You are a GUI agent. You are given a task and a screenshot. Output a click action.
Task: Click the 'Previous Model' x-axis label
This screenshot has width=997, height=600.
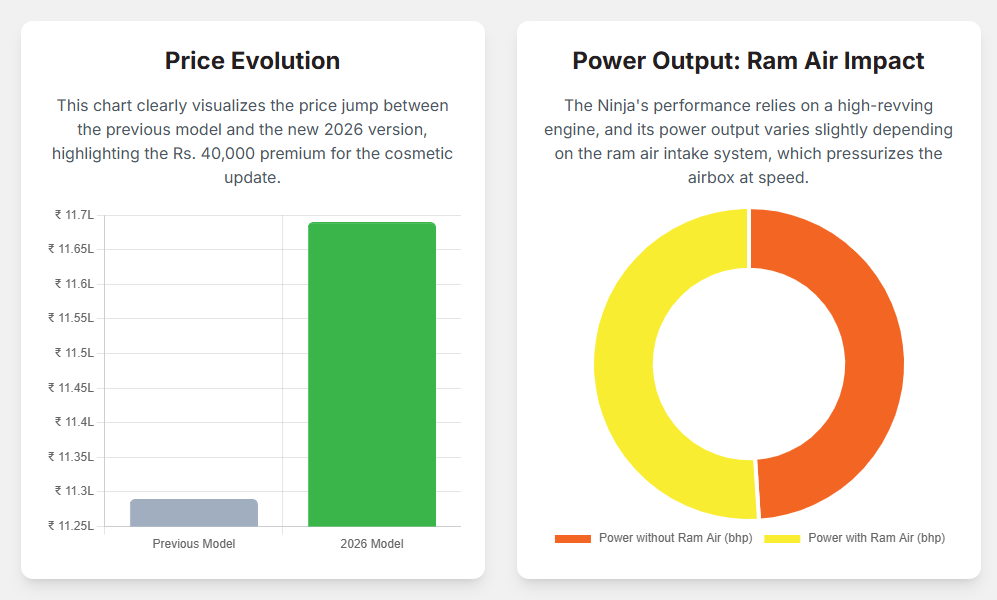194,544
